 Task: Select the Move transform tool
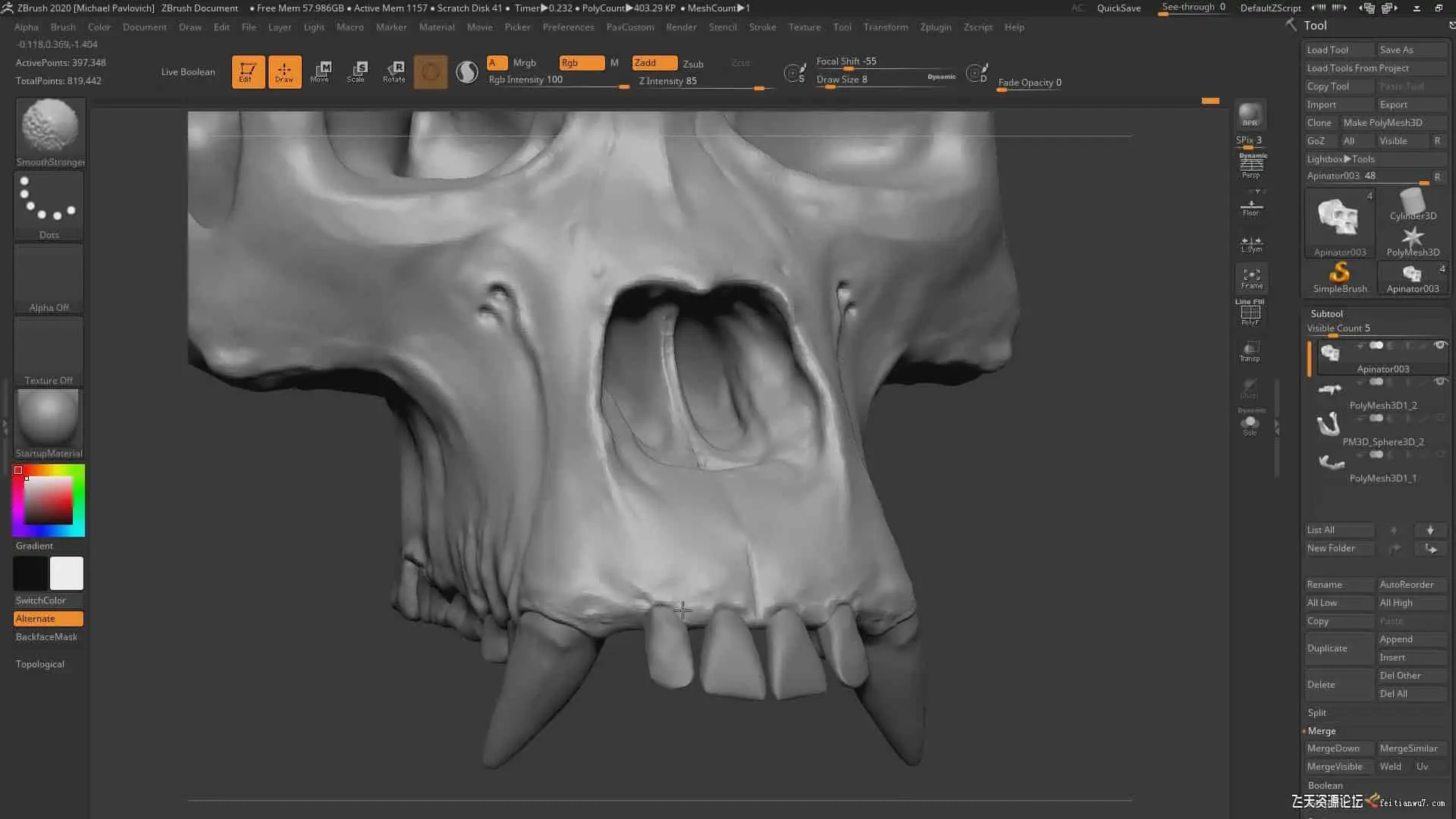[320, 72]
